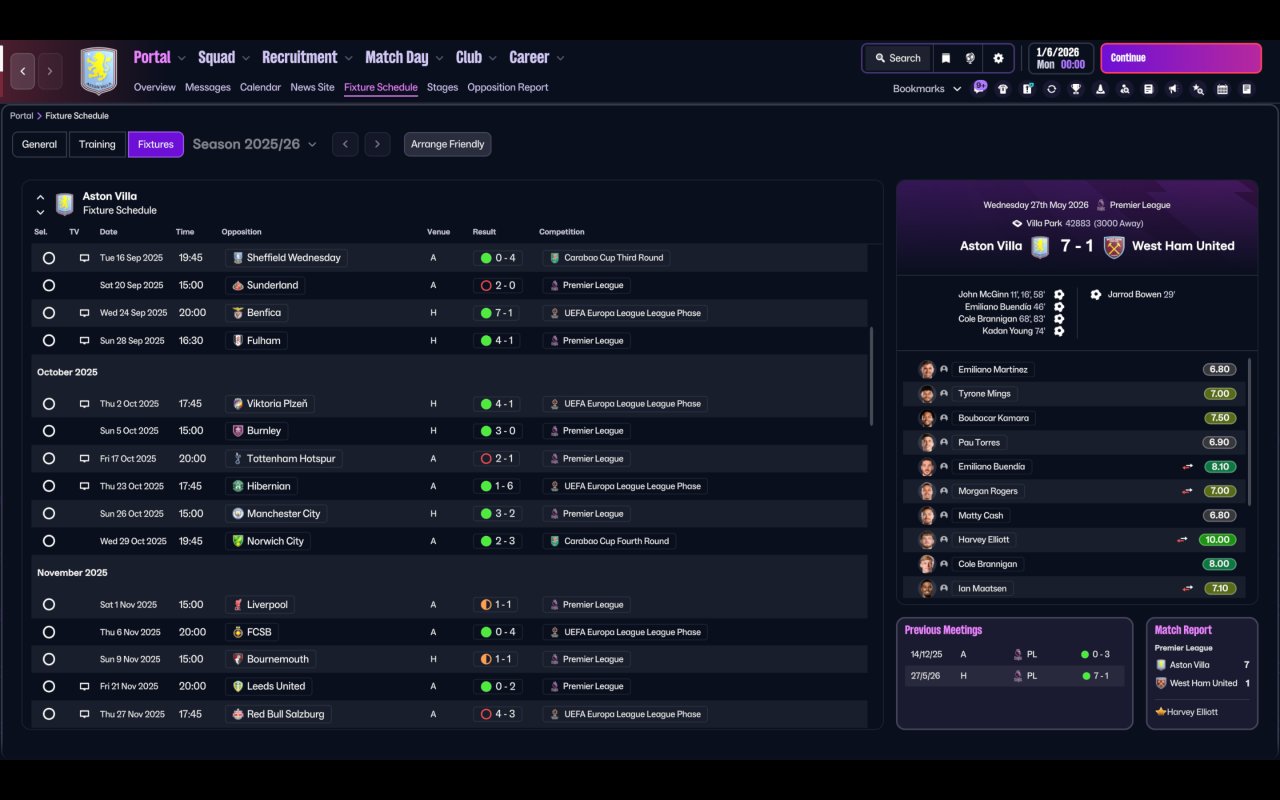Go back with the left arrow nav button
The height and width of the screenshot is (800, 1280).
(23, 71)
